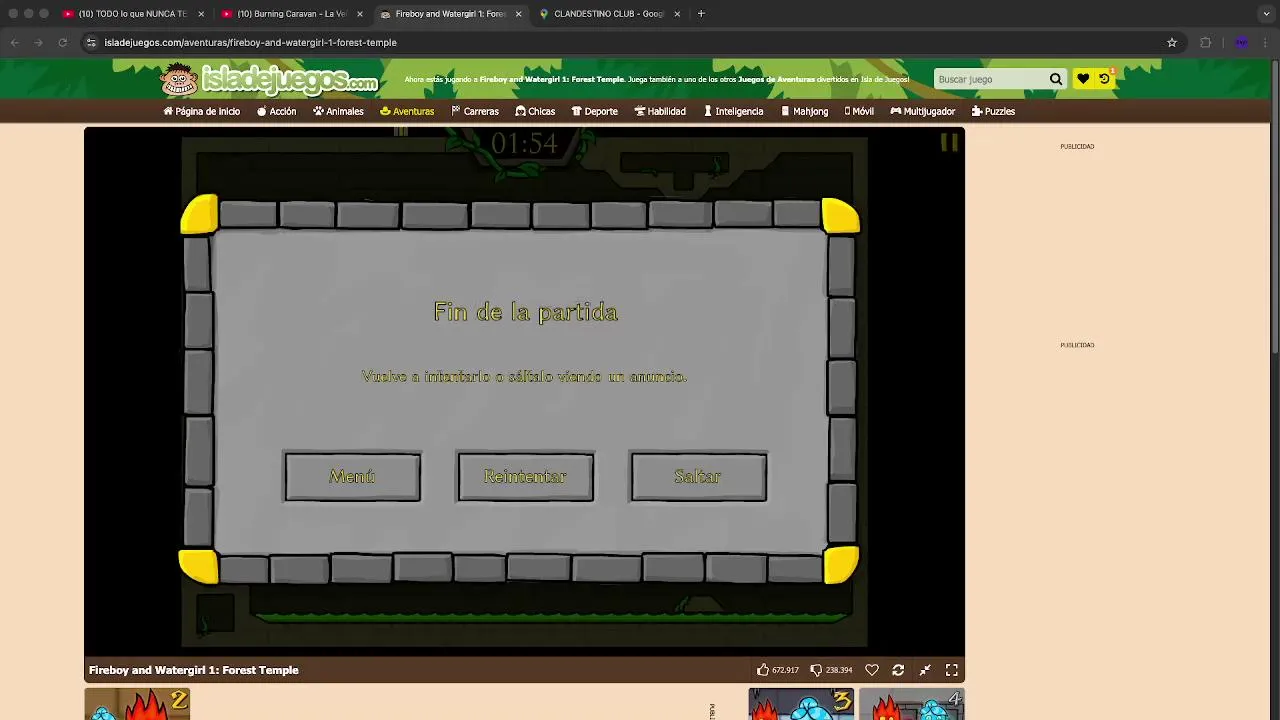Image resolution: width=1280 pixels, height=720 pixels.
Task: Open the Puzzles category
Action: coord(993,111)
